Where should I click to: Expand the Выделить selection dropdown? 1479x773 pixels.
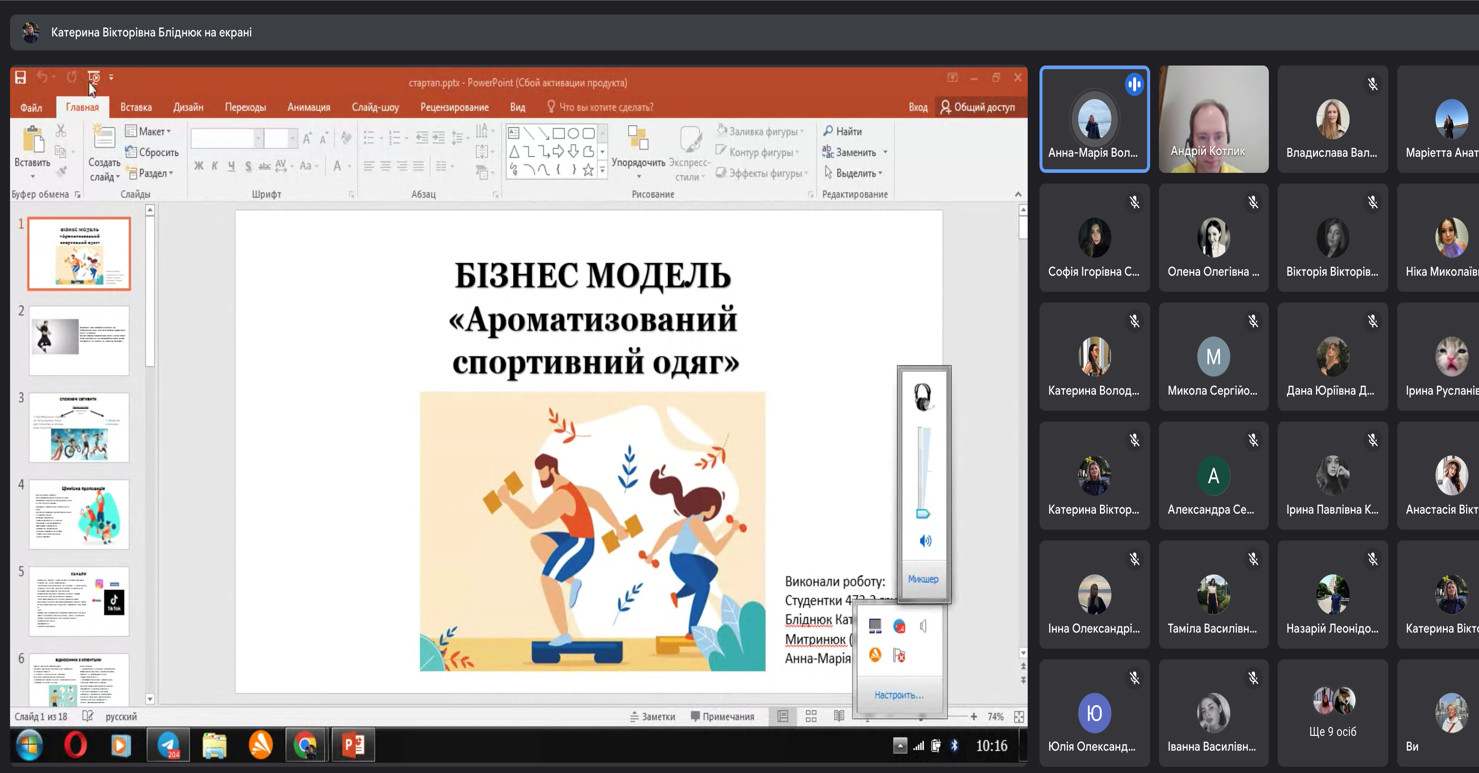(x=854, y=174)
